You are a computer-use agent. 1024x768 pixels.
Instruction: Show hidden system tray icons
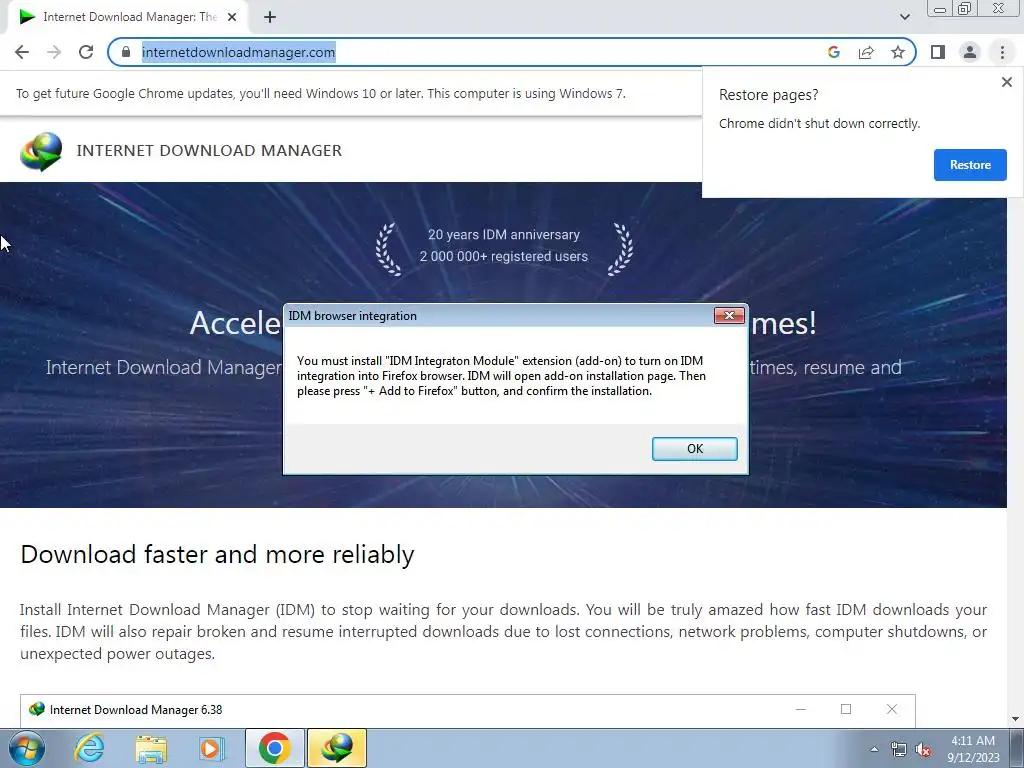pyautogui.click(x=874, y=749)
